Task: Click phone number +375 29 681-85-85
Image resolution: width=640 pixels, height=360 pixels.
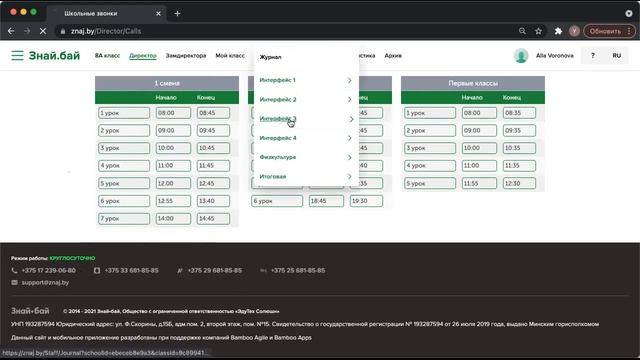Action: coord(215,270)
